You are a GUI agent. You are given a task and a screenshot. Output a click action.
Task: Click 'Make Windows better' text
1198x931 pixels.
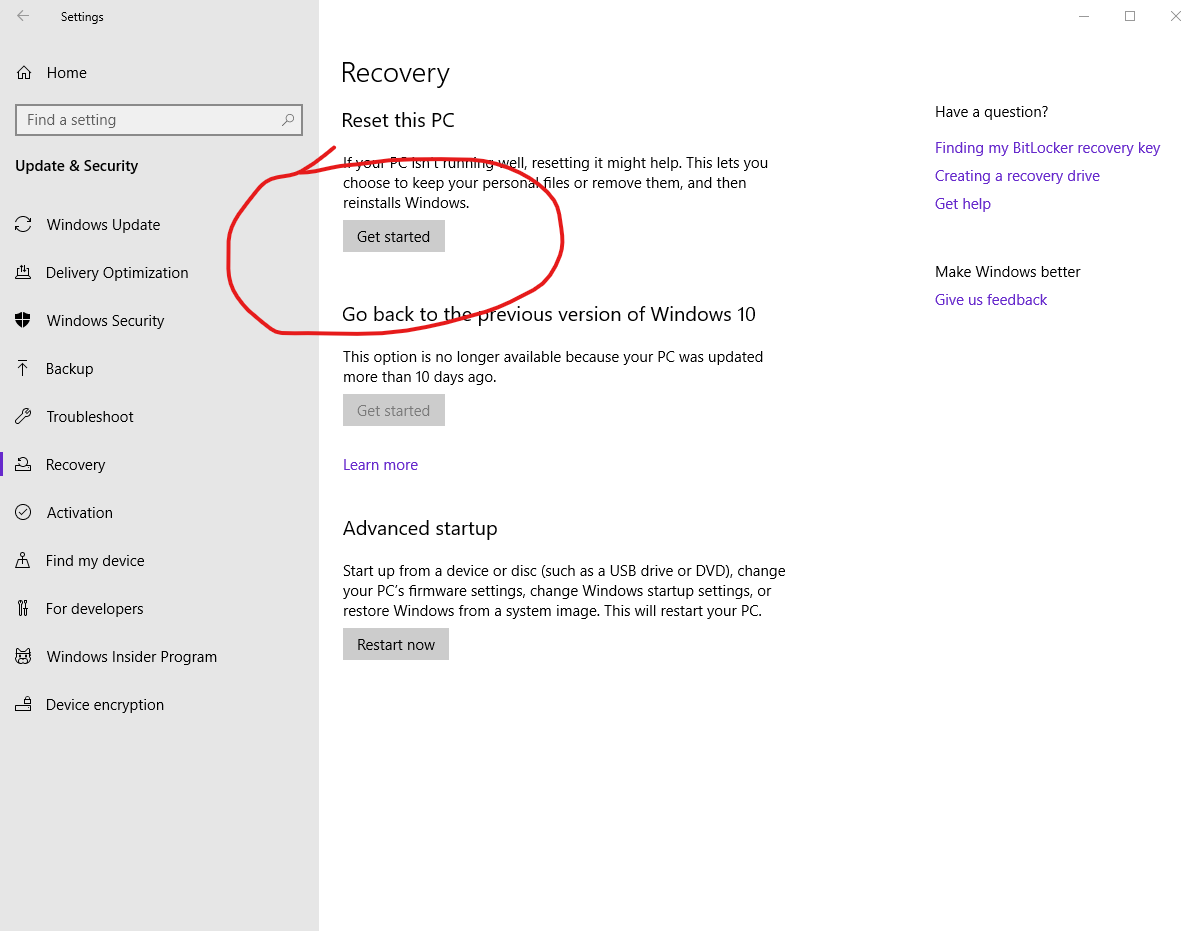pyautogui.click(x=1008, y=272)
